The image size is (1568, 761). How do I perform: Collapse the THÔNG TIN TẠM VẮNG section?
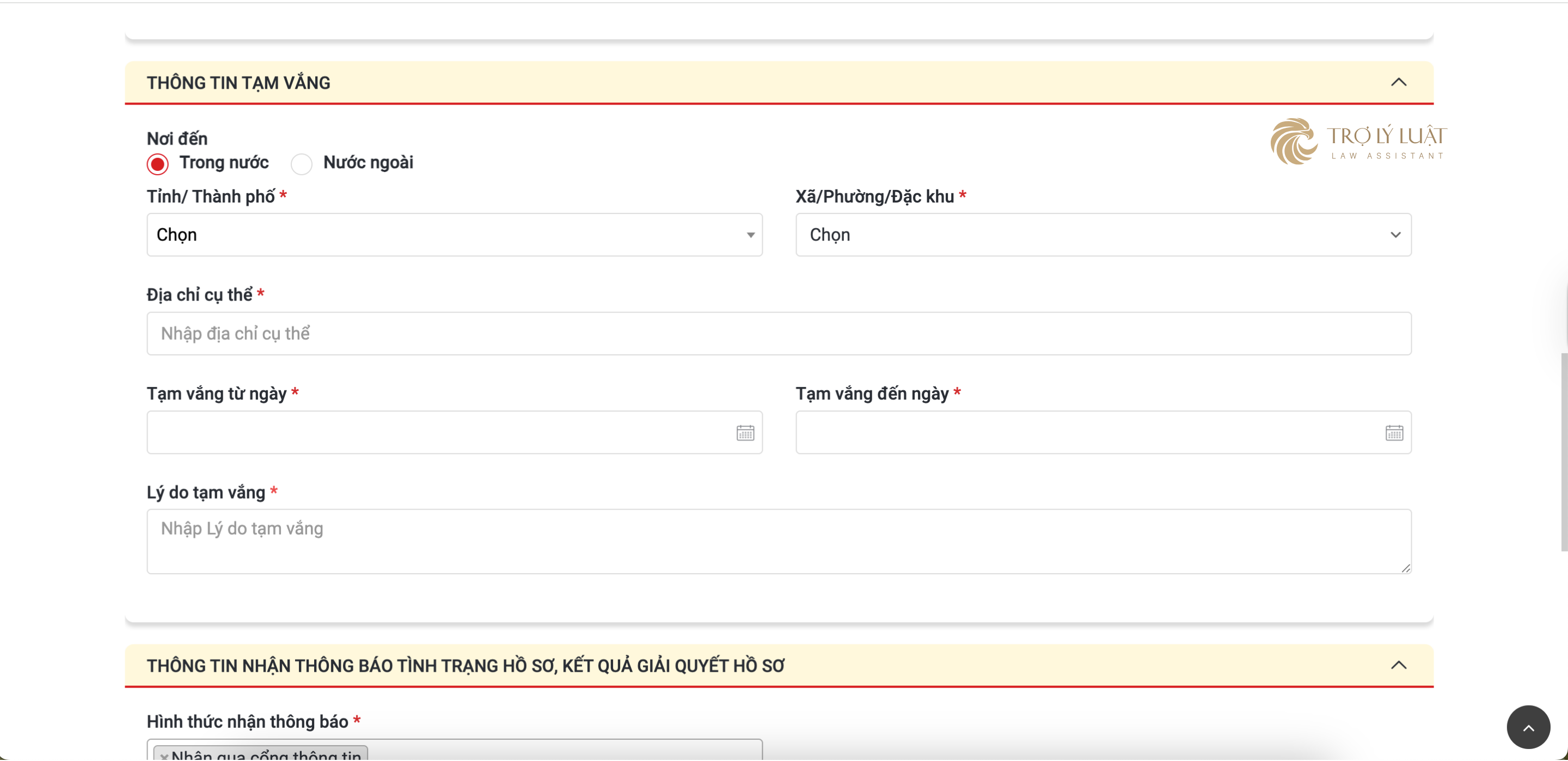pos(1399,82)
